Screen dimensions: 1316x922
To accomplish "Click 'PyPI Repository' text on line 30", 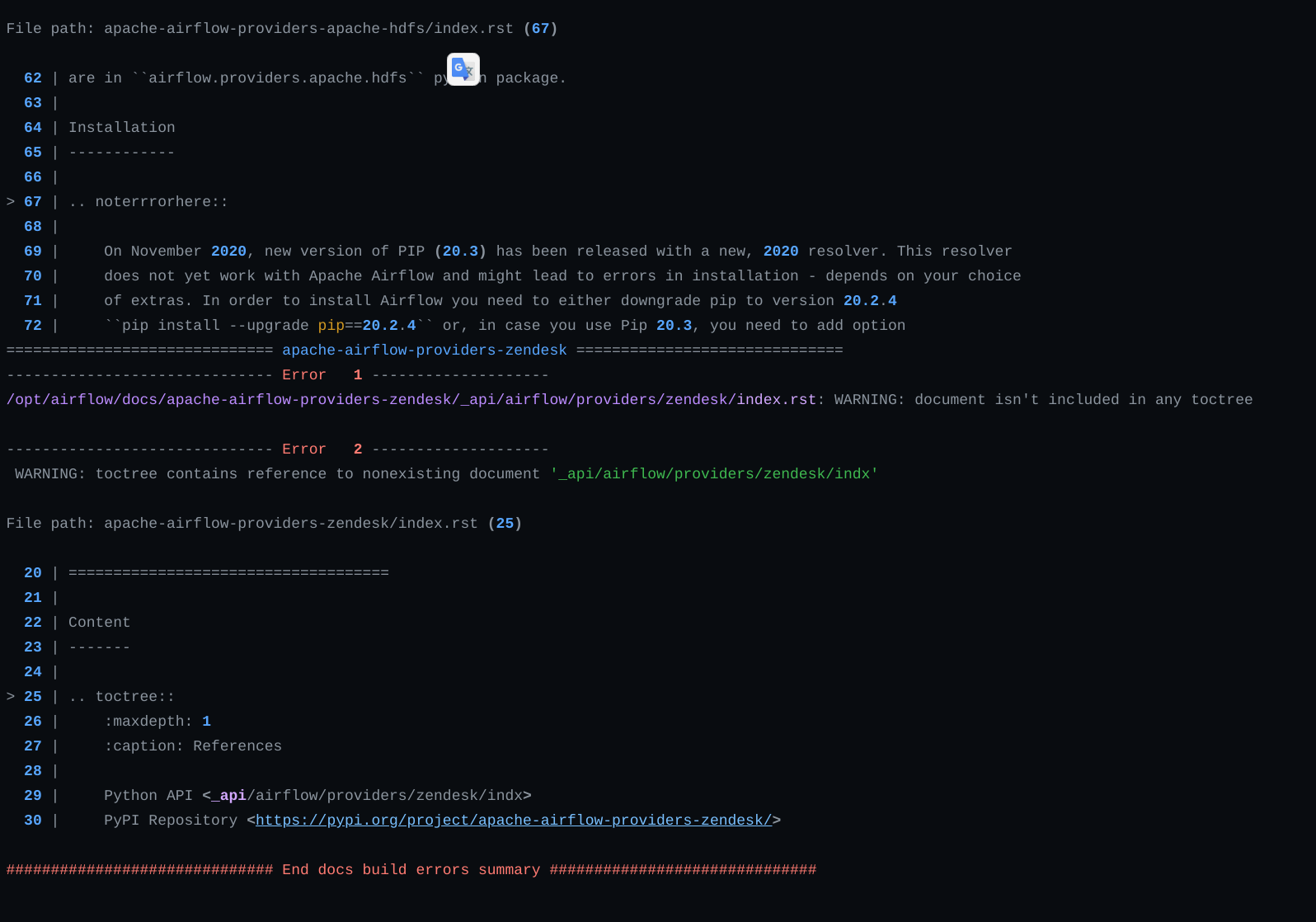I will pyautogui.click(x=171, y=820).
